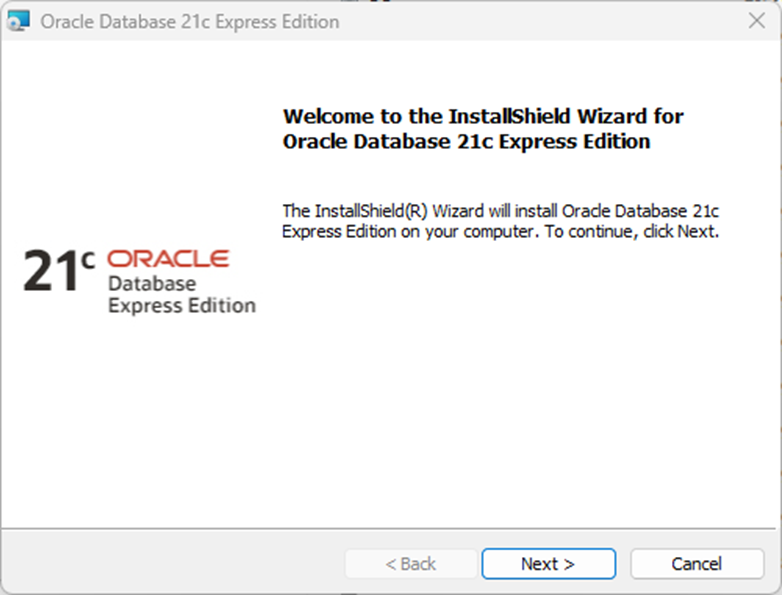Click the window title text in the title bar

pos(189,21)
